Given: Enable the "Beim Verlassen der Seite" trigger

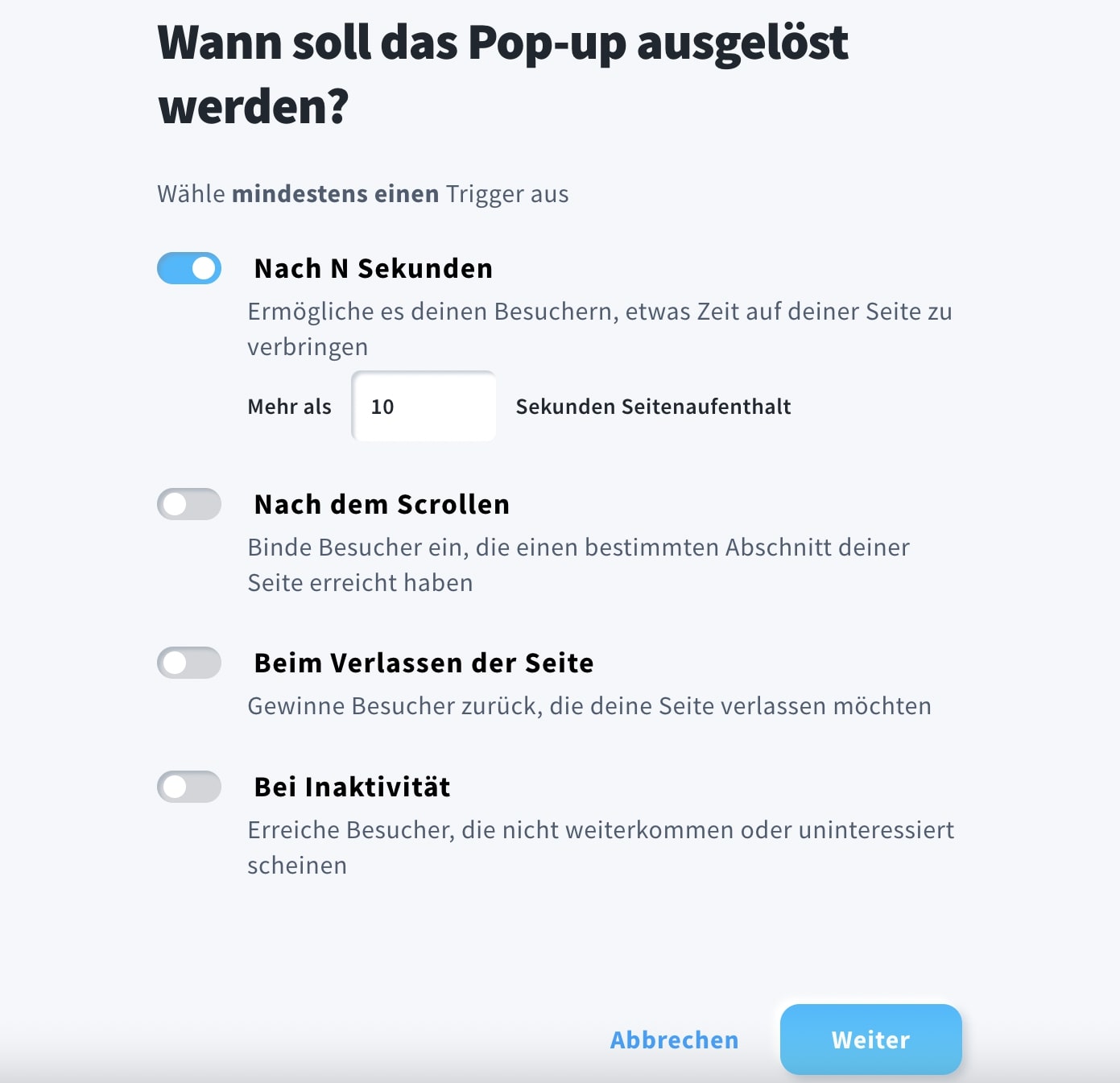Looking at the screenshot, I should [188, 663].
